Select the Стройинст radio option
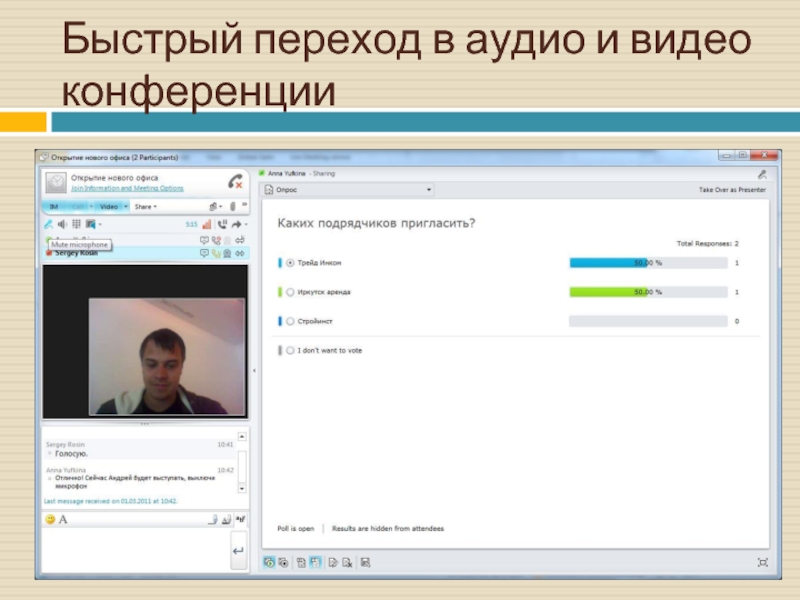Screen dimensions: 800x600 click(290, 321)
